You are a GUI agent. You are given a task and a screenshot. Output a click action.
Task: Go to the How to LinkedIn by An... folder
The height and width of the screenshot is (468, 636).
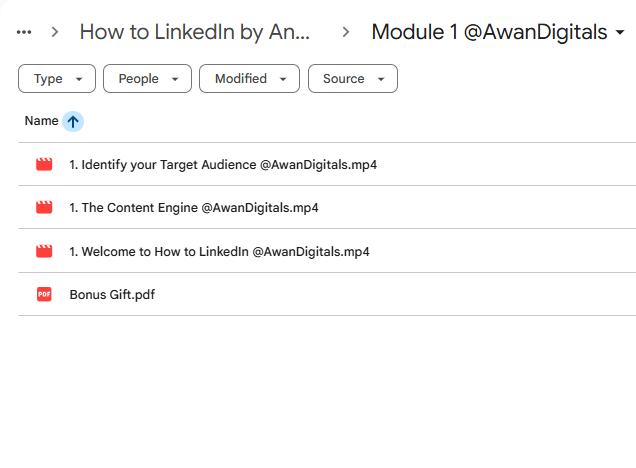tap(195, 32)
